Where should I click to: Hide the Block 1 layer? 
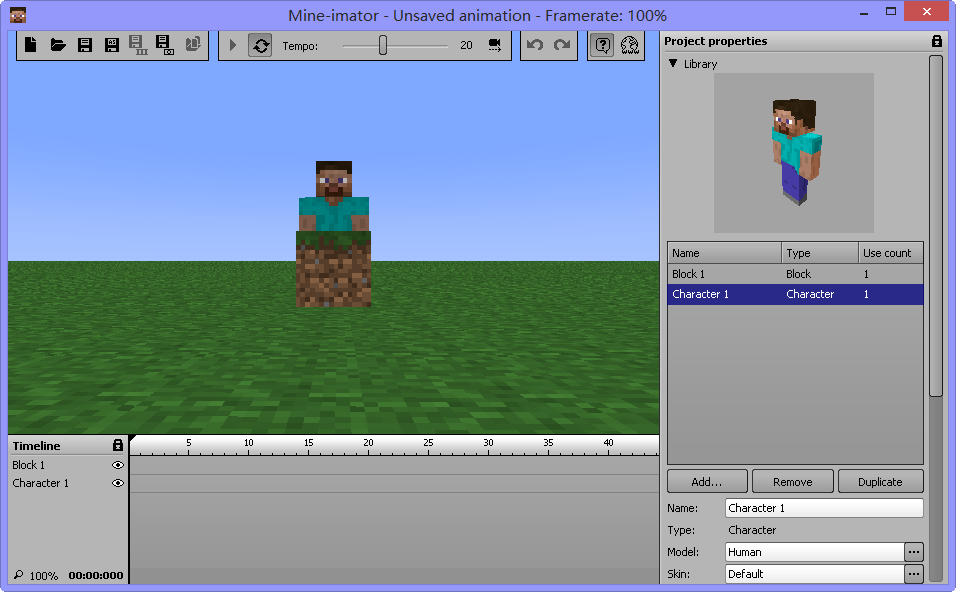tap(118, 464)
